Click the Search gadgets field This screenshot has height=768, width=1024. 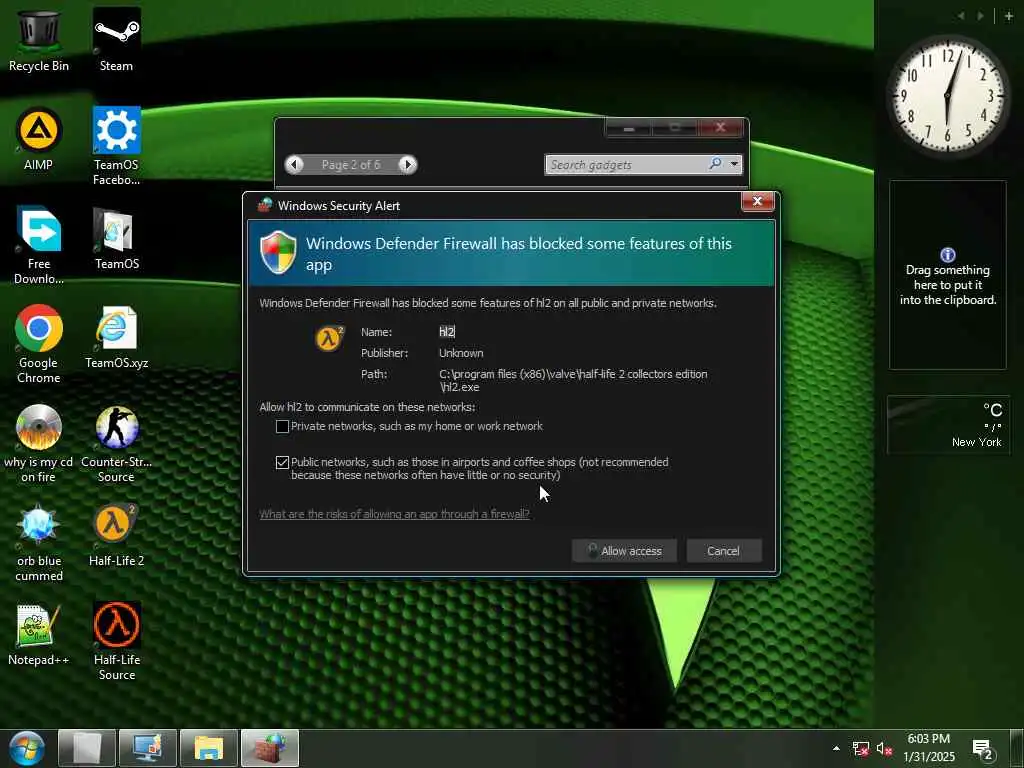click(627, 165)
